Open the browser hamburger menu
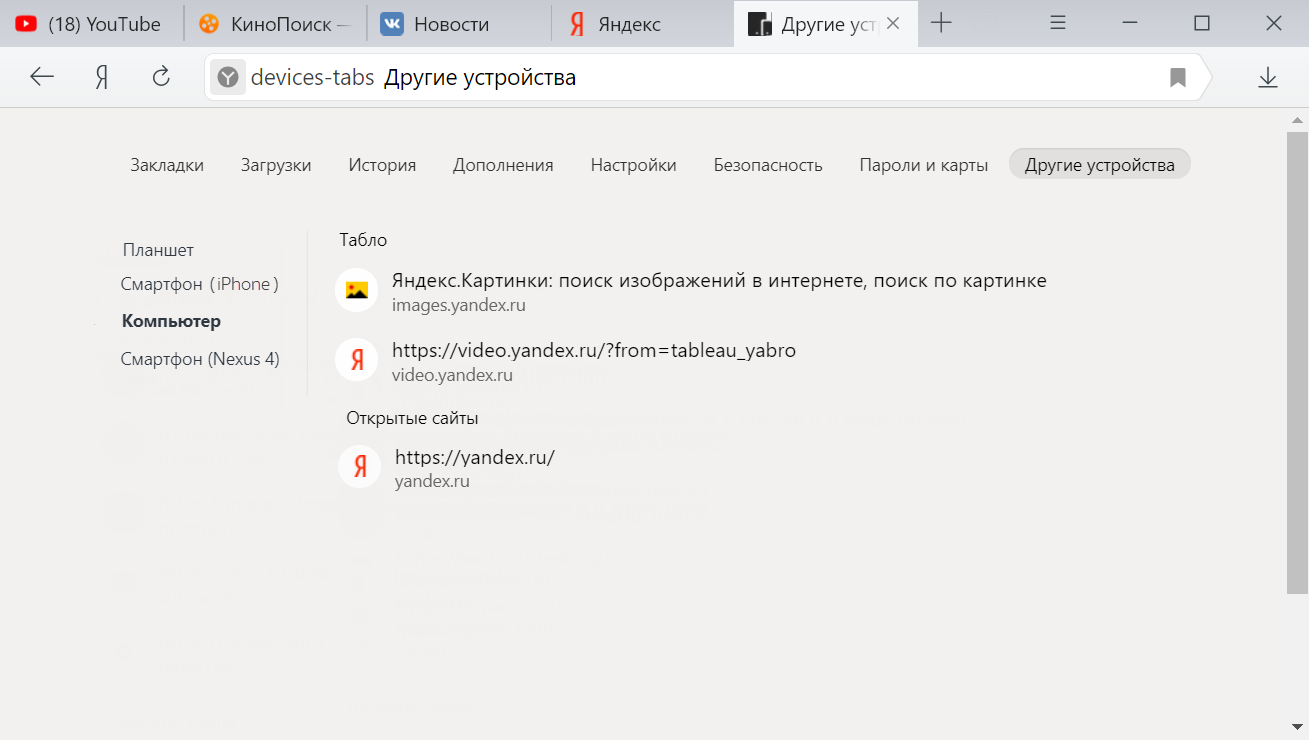 point(1058,23)
